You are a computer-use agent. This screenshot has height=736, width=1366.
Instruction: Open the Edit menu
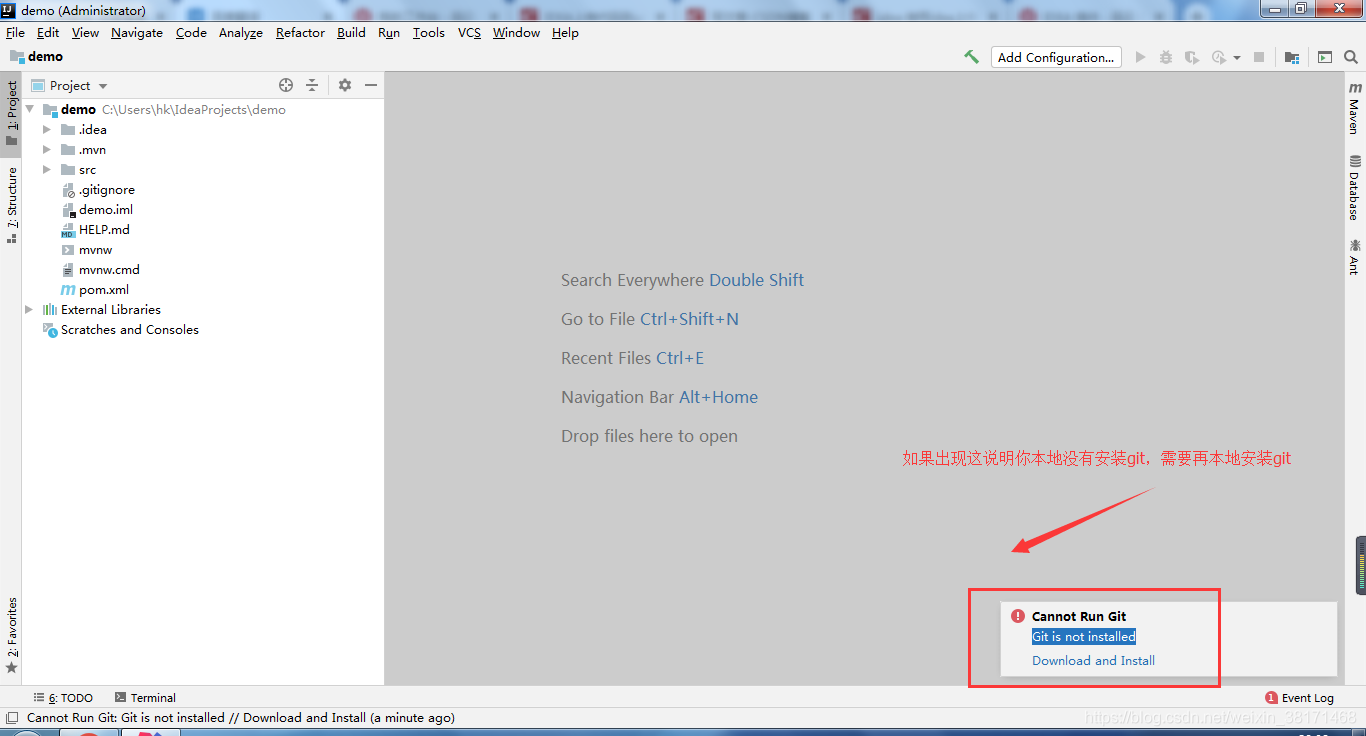(48, 32)
